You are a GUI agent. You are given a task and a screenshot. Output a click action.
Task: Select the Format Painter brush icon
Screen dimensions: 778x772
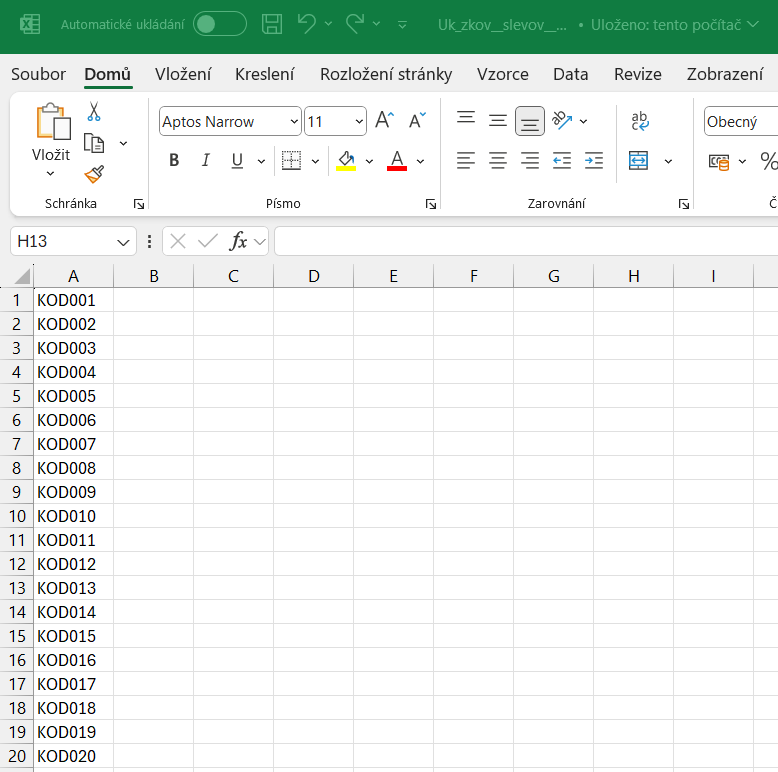click(94, 174)
